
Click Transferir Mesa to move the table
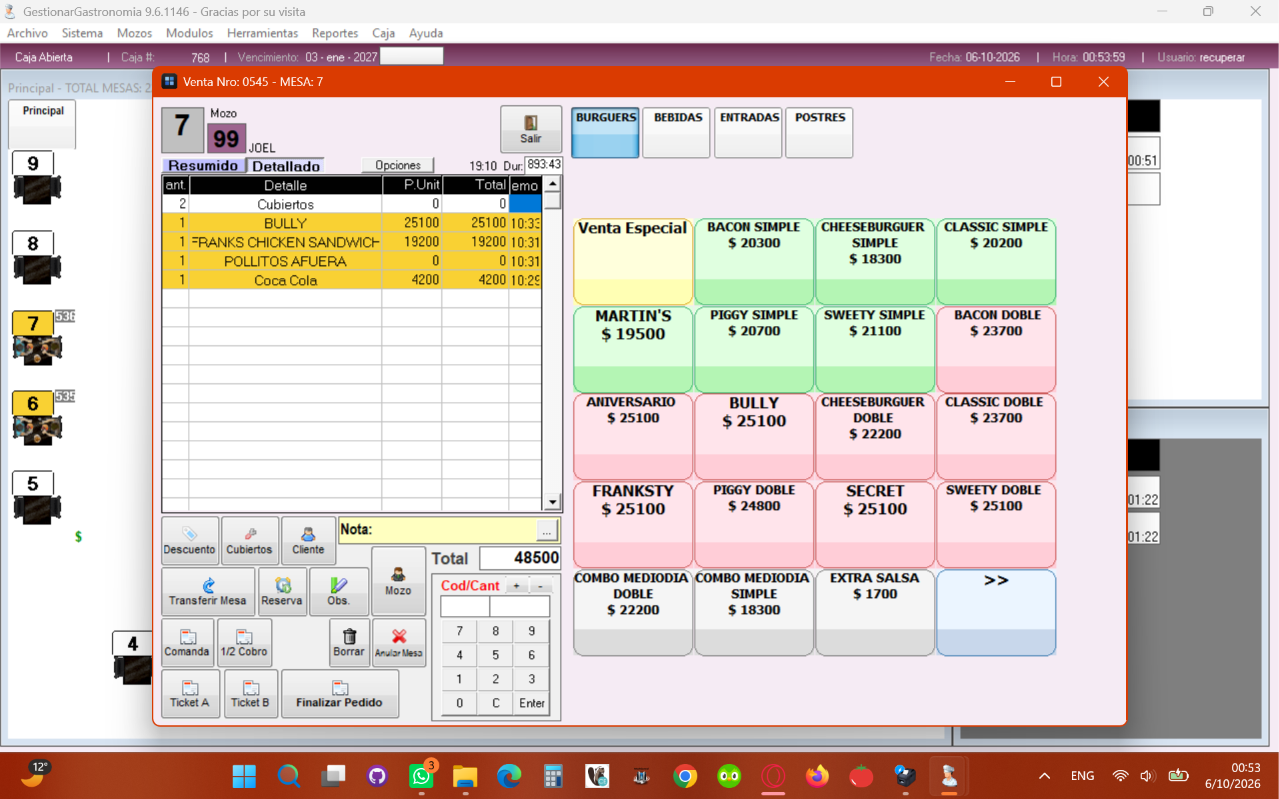[x=208, y=592]
